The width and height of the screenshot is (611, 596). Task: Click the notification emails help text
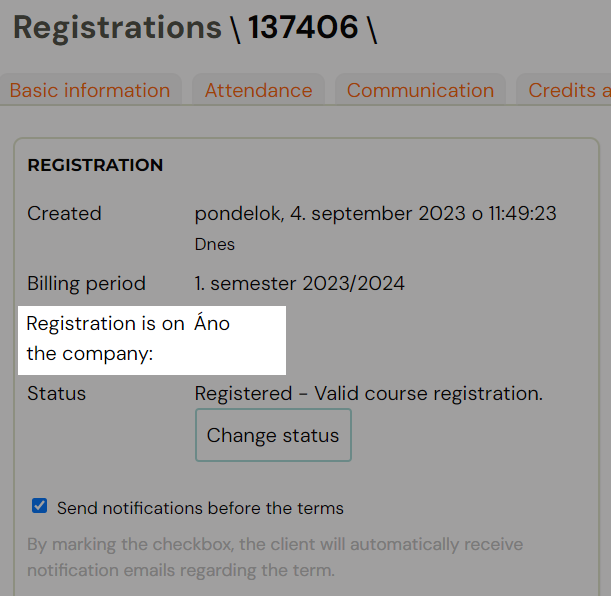pos(275,557)
